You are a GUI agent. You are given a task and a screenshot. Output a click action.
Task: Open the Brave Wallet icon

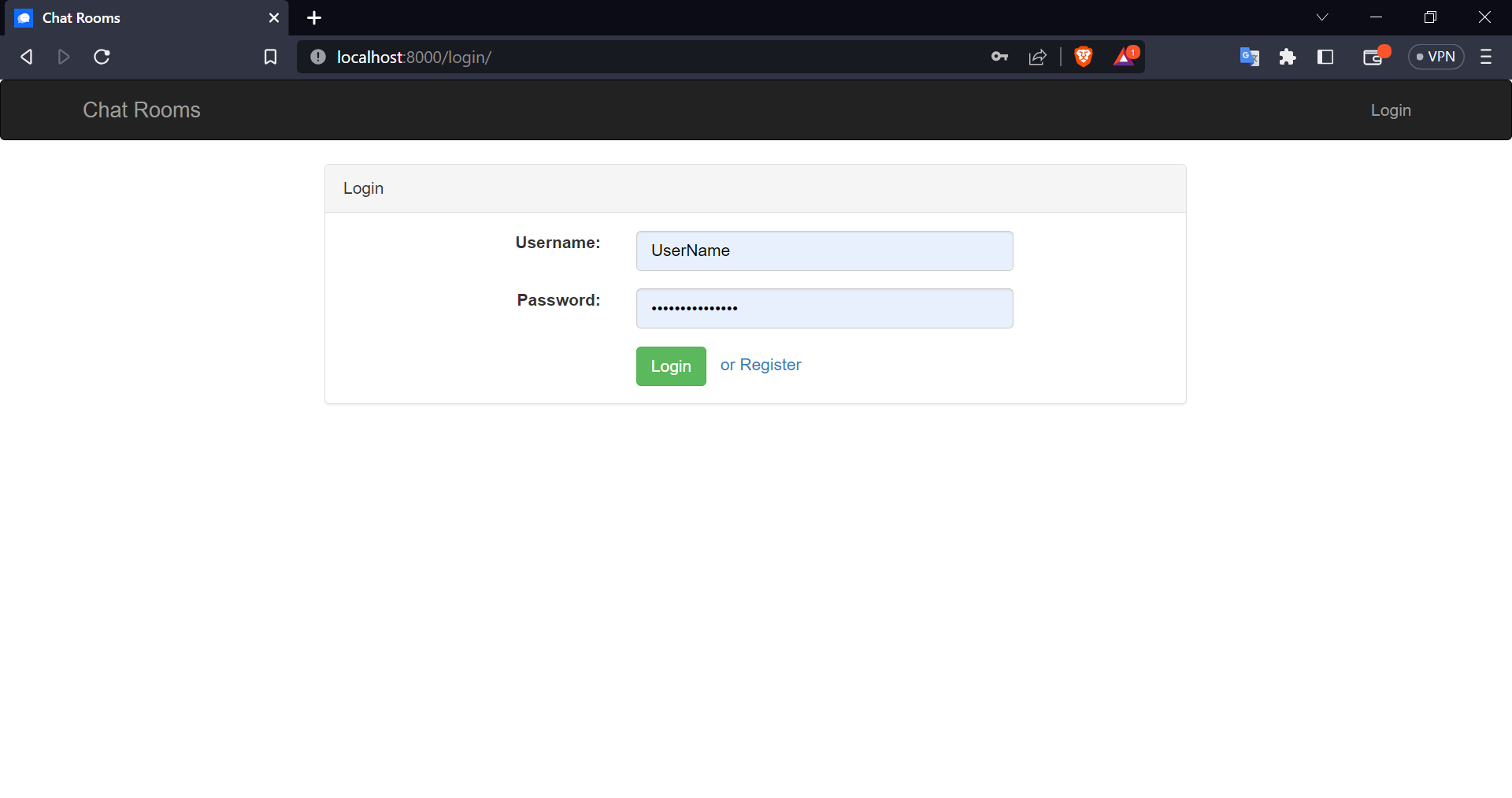coord(1373,57)
